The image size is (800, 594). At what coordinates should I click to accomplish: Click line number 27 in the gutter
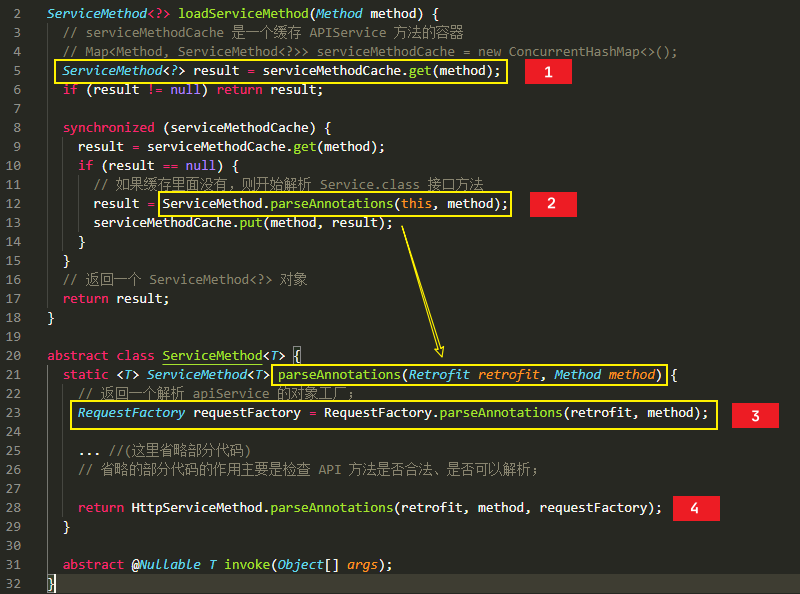click(x=13, y=489)
